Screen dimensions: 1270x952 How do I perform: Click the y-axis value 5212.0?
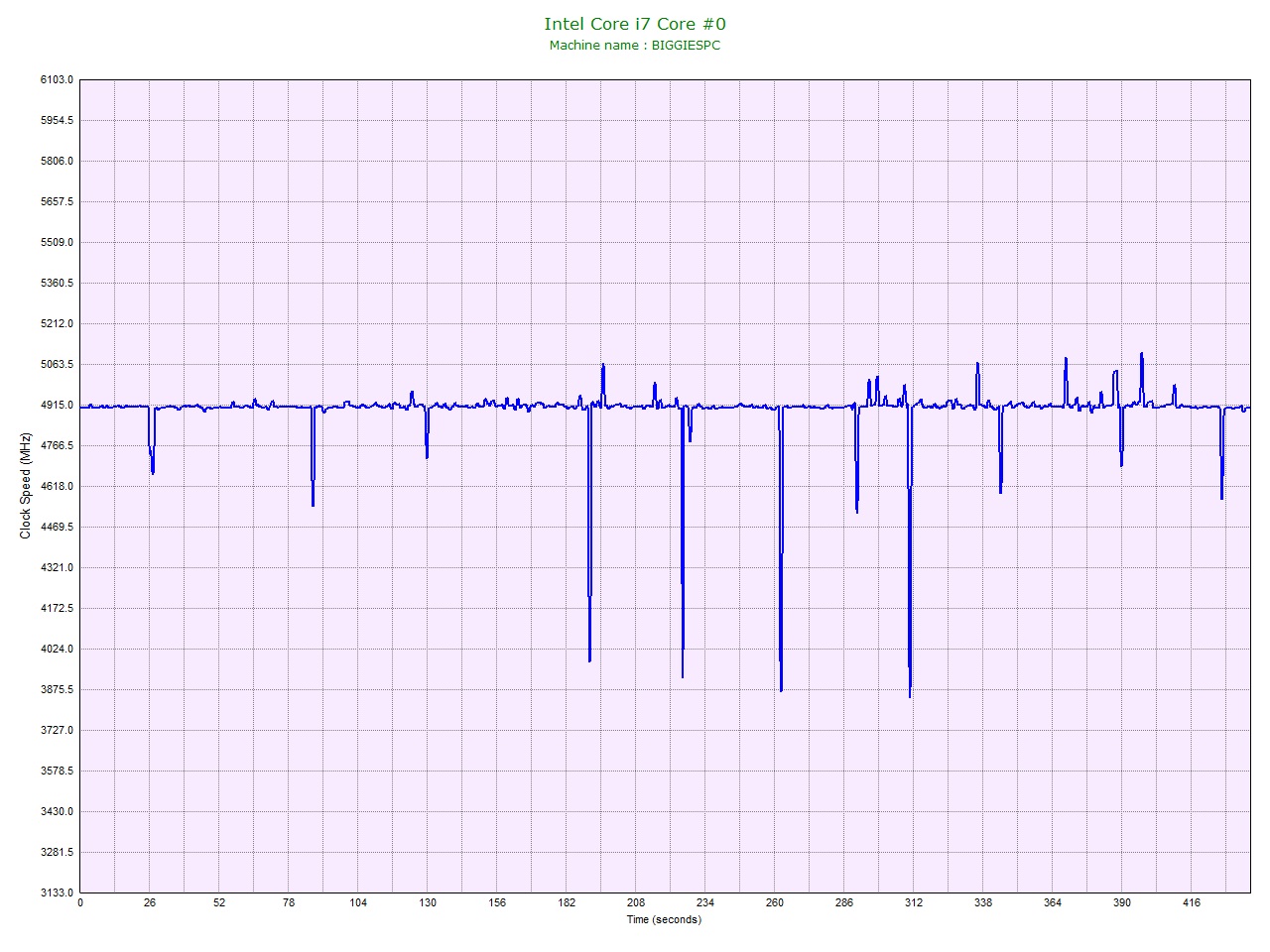(x=58, y=323)
